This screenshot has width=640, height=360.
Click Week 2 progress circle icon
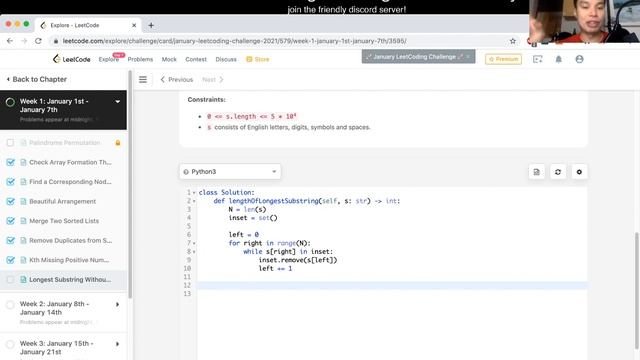pyautogui.click(x=10, y=305)
